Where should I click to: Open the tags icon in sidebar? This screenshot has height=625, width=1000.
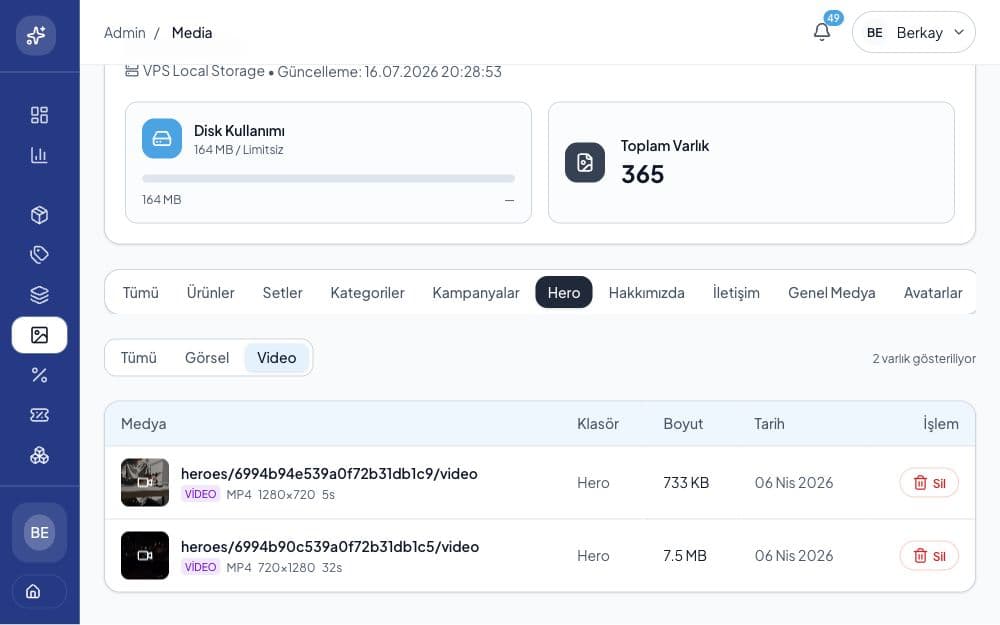(39, 254)
